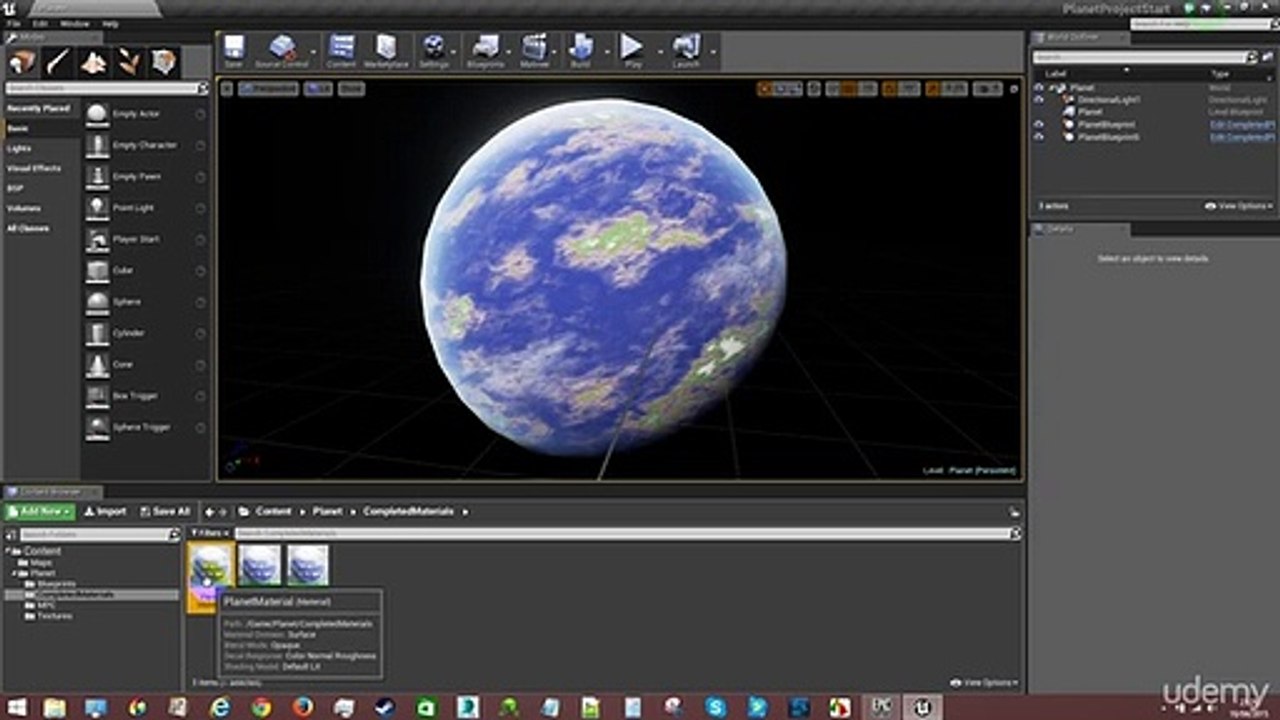Screen dimensions: 1280x720
Task: Open the Content browser toolbar icon
Action: pos(341,50)
